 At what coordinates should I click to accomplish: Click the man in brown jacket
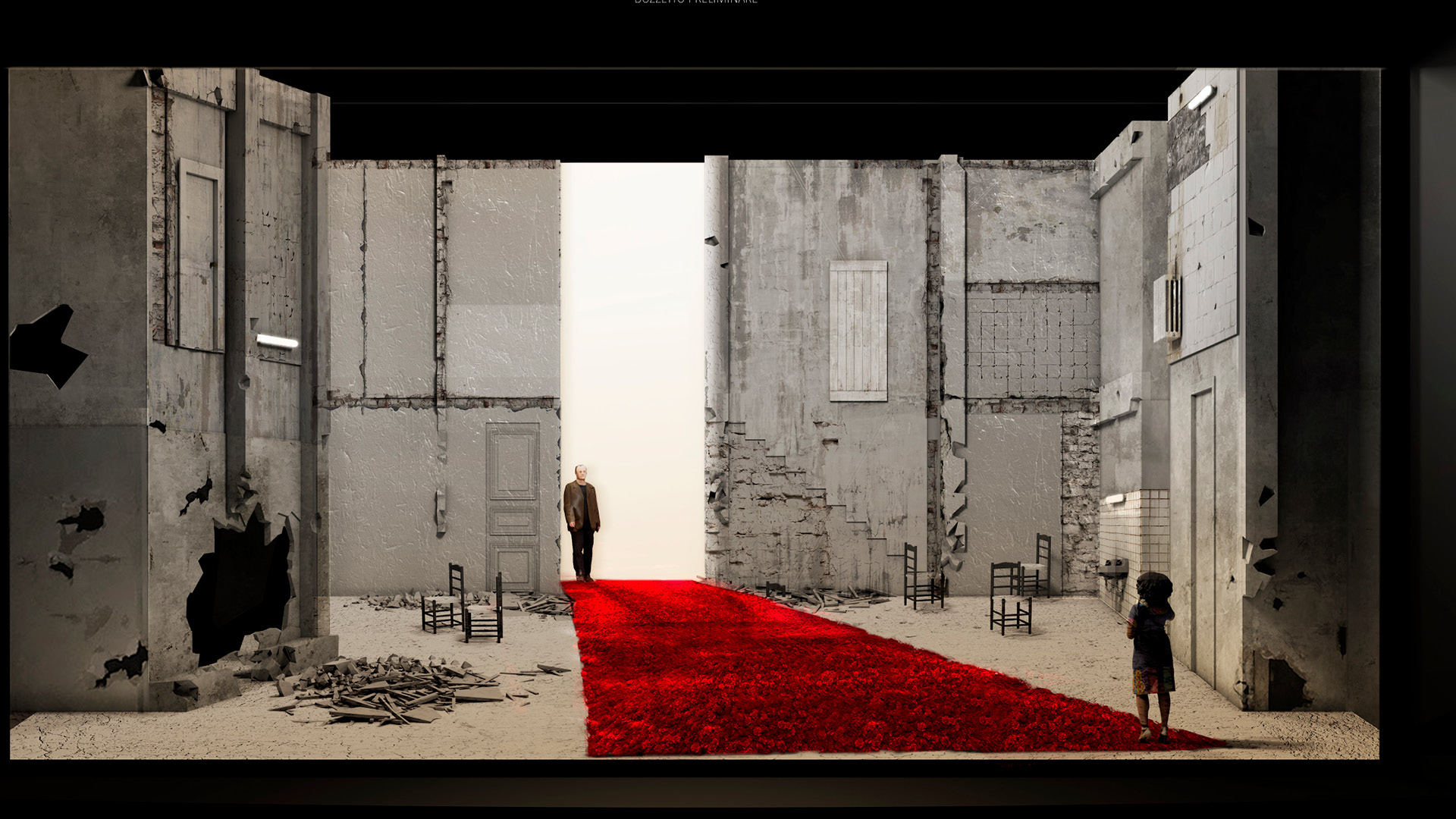582,522
